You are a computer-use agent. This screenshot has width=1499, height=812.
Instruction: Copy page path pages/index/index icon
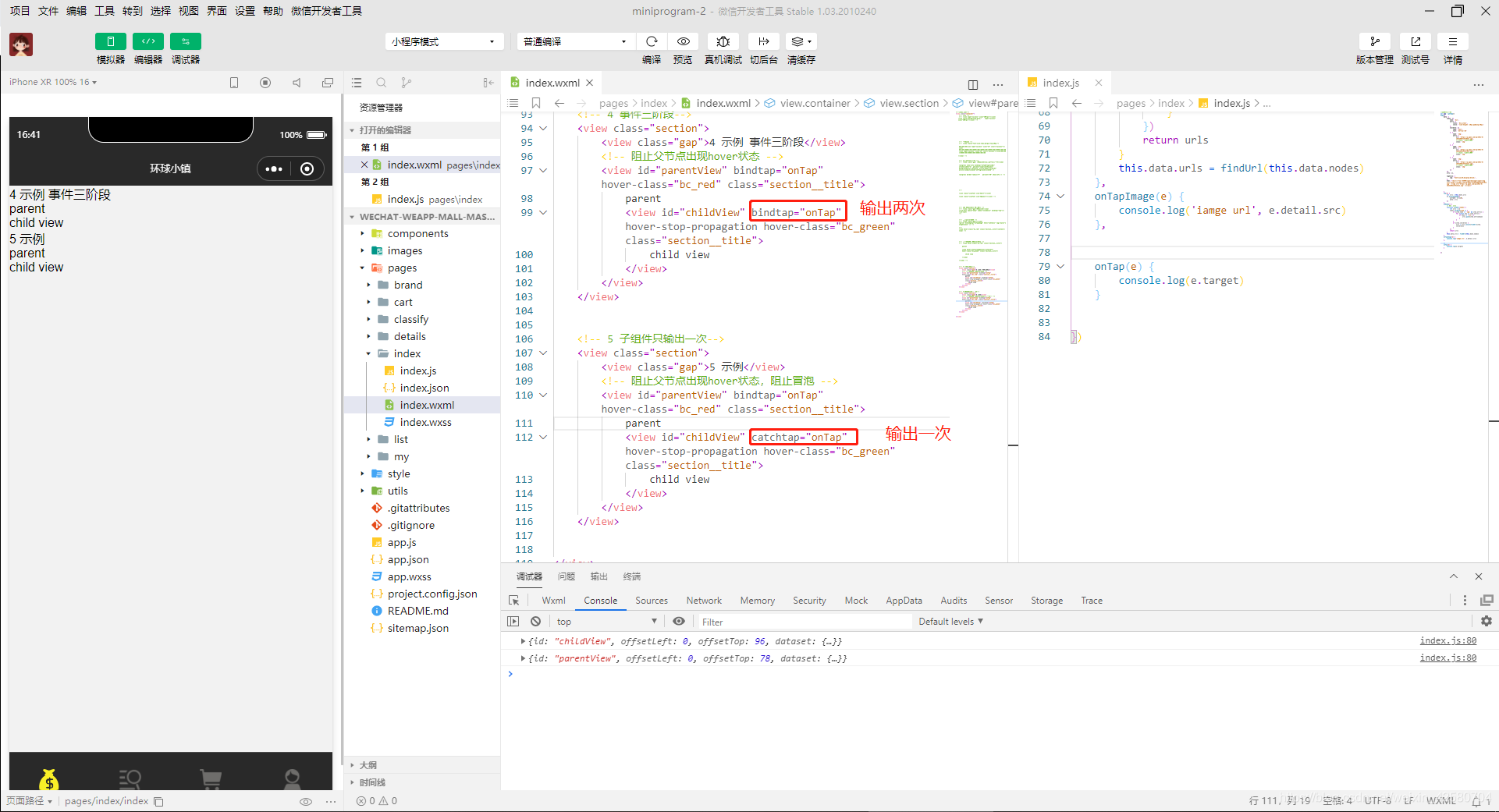[x=158, y=801]
